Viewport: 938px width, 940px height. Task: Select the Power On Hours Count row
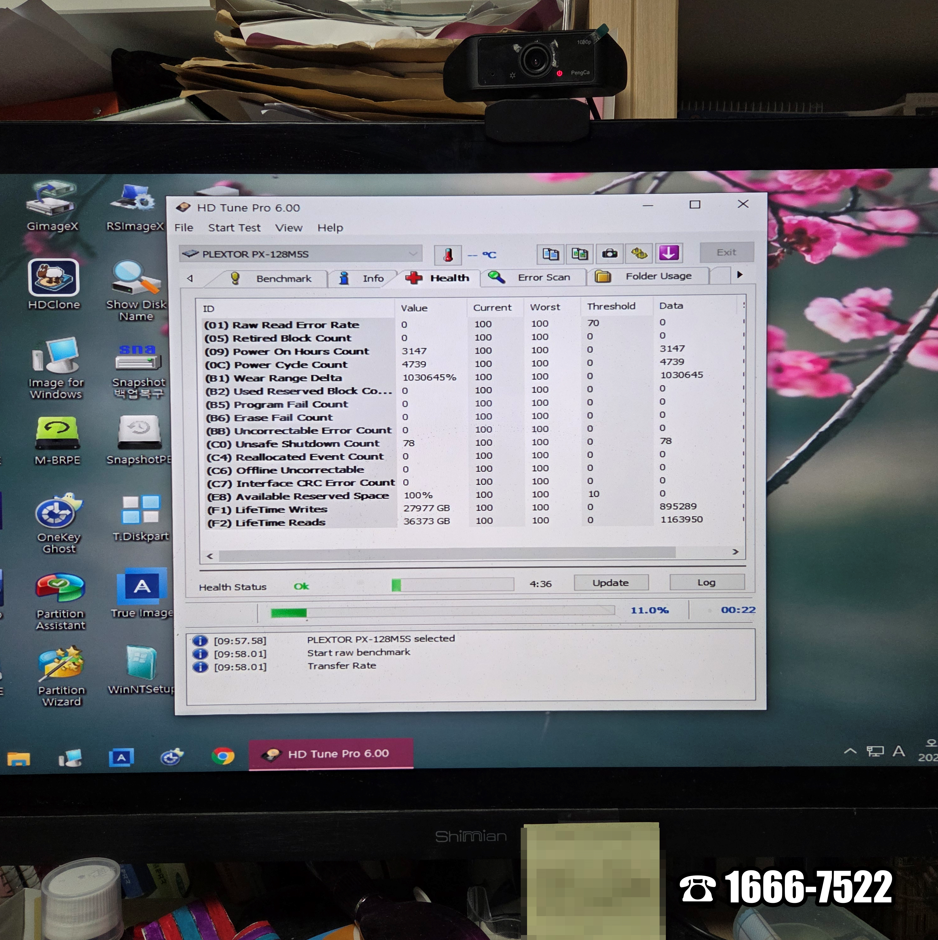[472, 351]
